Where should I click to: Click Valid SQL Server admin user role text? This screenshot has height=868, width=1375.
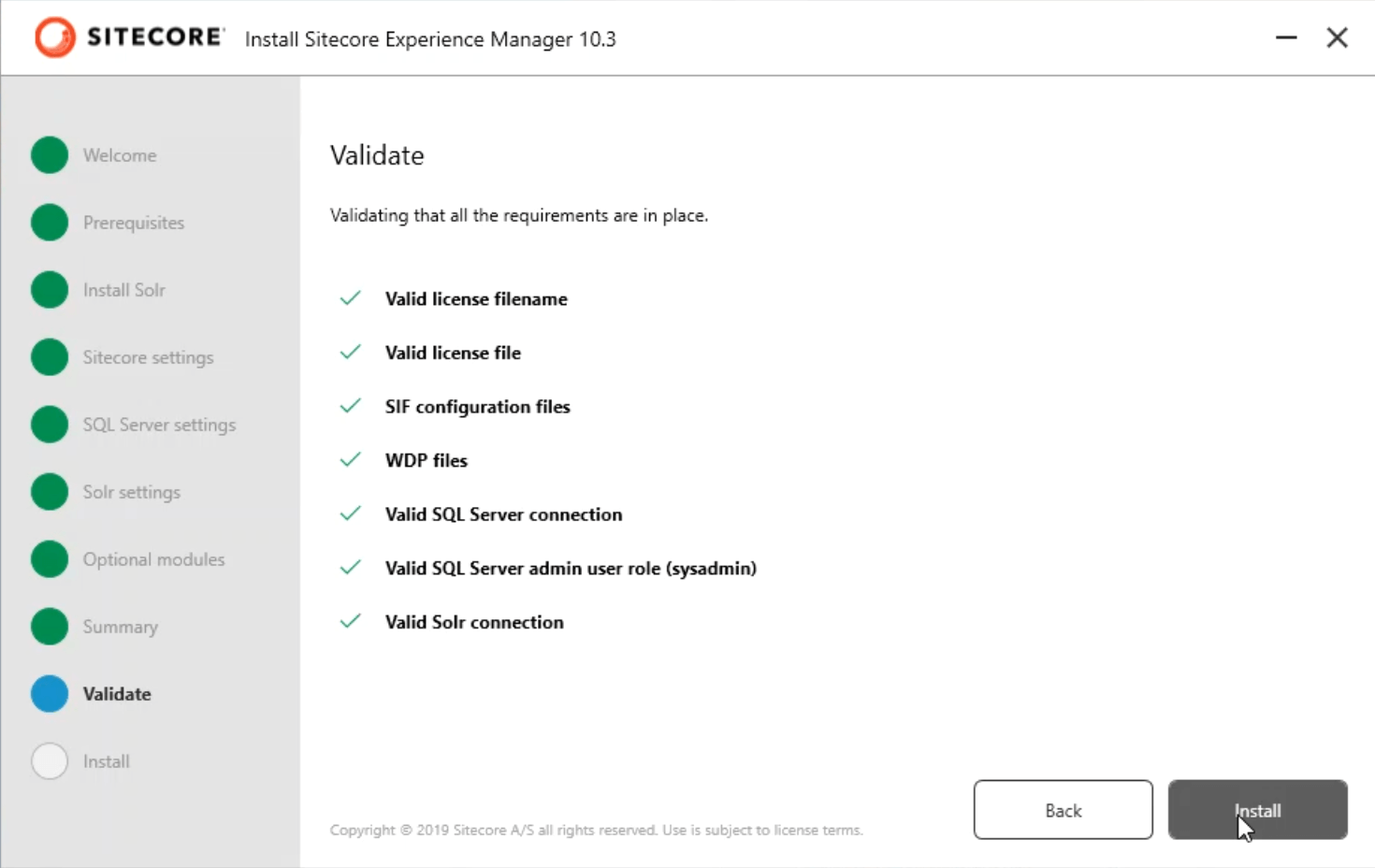(571, 569)
